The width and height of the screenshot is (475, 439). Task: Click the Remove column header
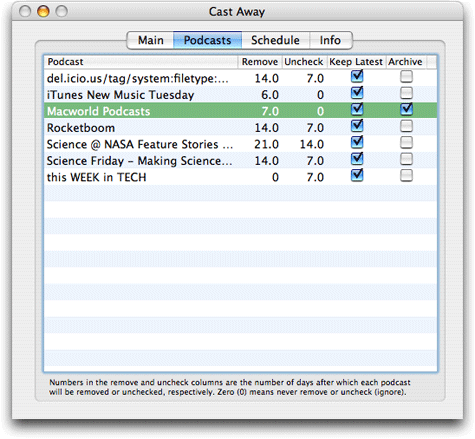click(260, 62)
